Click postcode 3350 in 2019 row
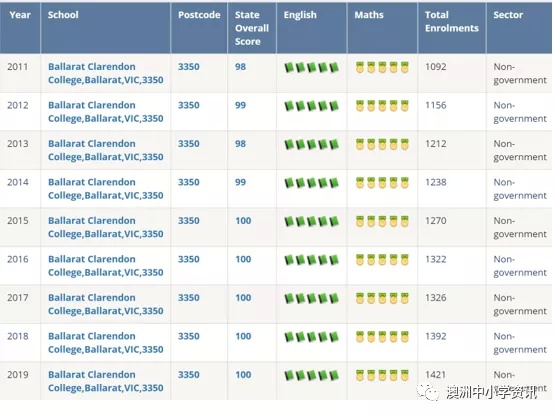The height and width of the screenshot is (417, 554). (x=189, y=375)
